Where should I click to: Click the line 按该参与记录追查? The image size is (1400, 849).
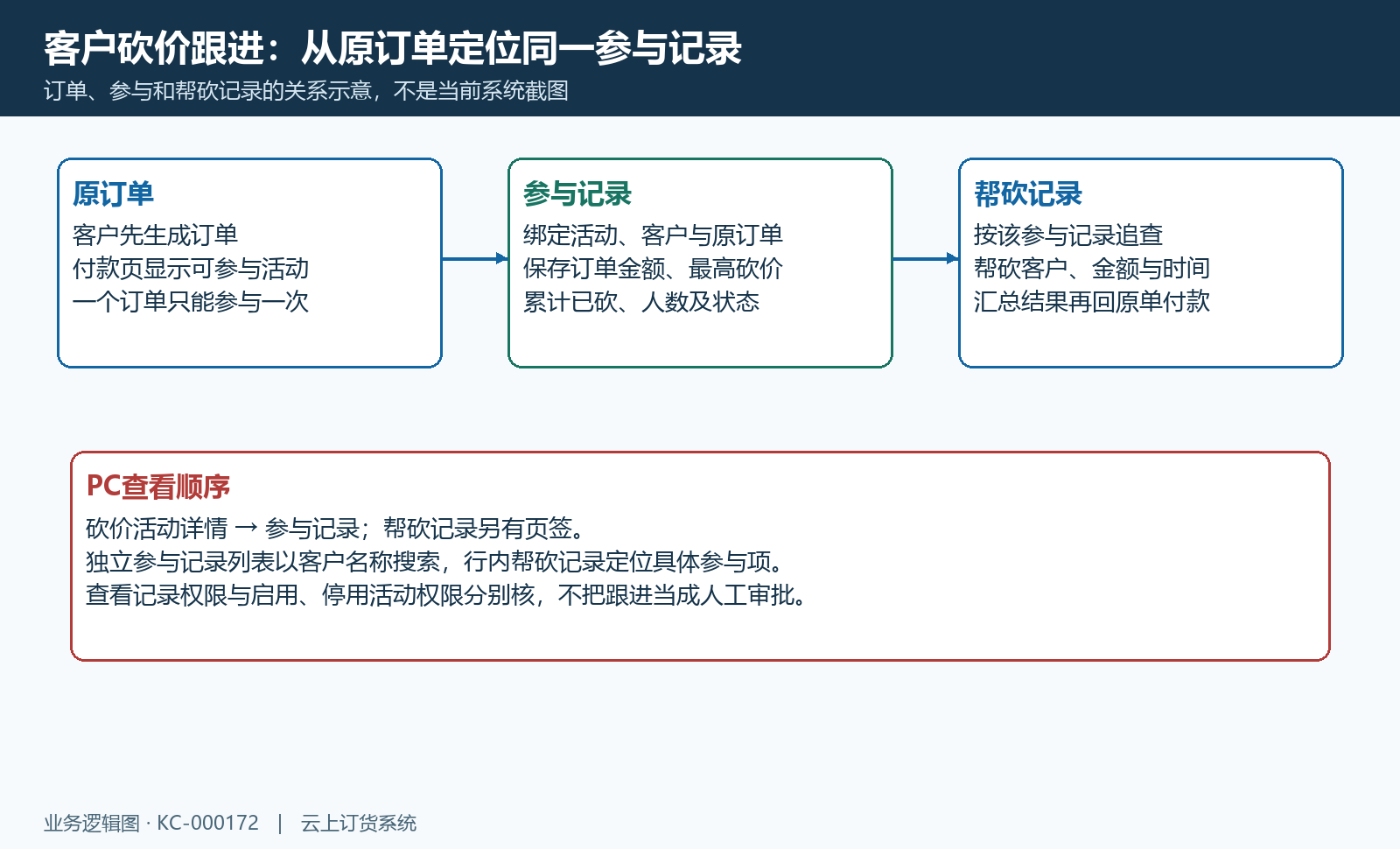(1068, 235)
